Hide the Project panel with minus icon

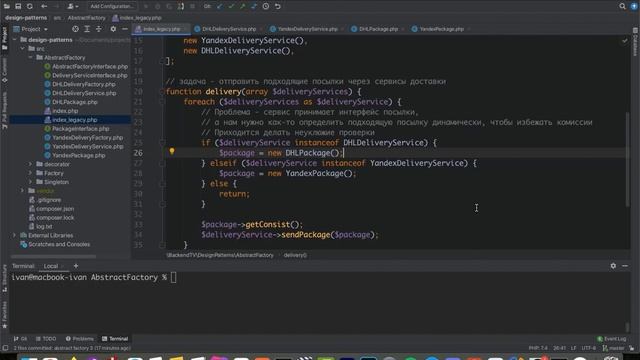124,29
